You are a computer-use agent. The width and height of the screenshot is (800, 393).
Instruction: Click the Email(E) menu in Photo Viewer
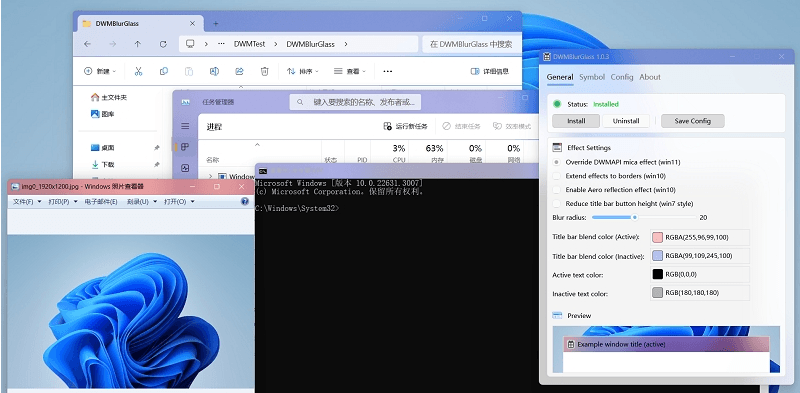102,202
